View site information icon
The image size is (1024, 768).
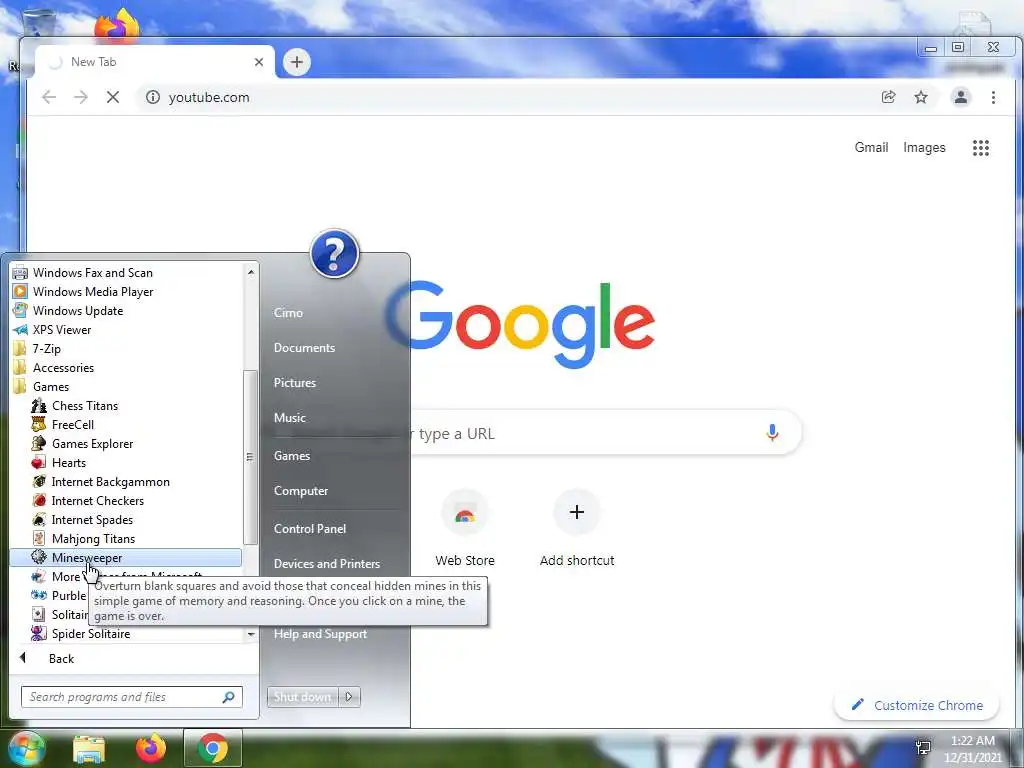(153, 97)
